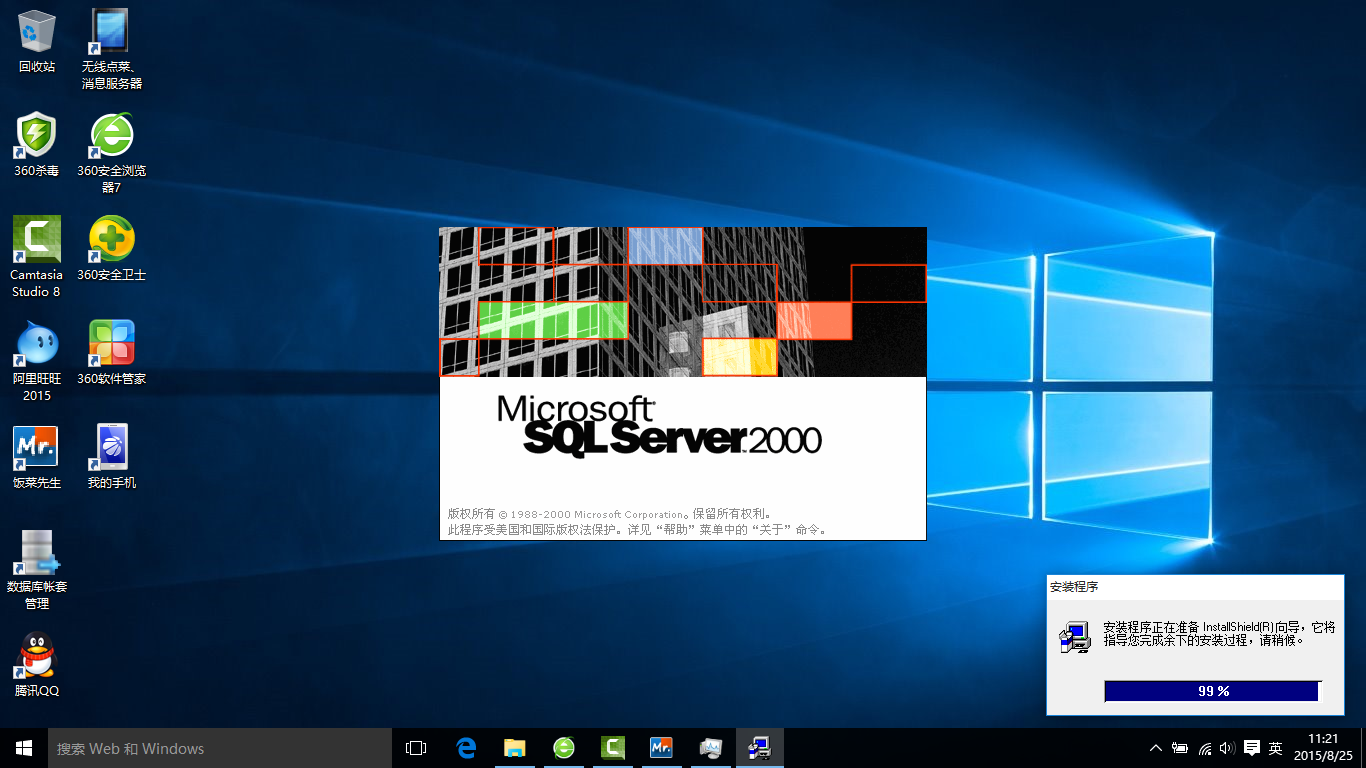The height and width of the screenshot is (768, 1366).
Task: Select the 饭菜先生 desktop shortcut
Action: click(37, 456)
